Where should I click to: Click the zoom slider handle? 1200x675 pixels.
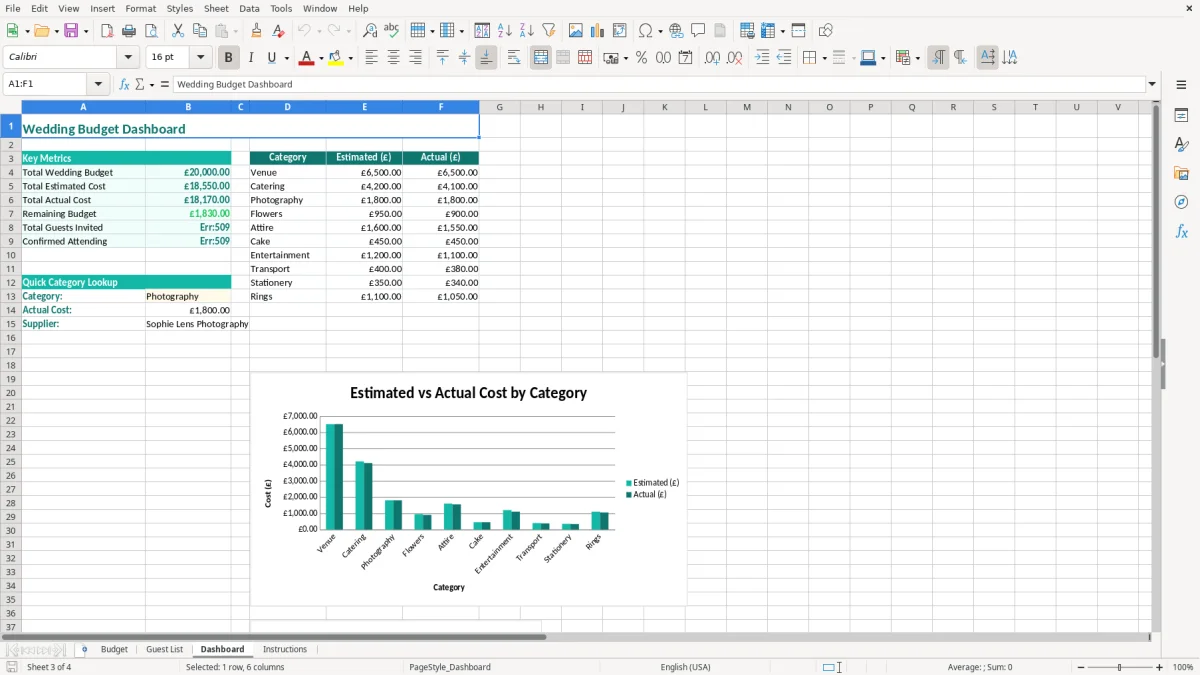[1119, 667]
